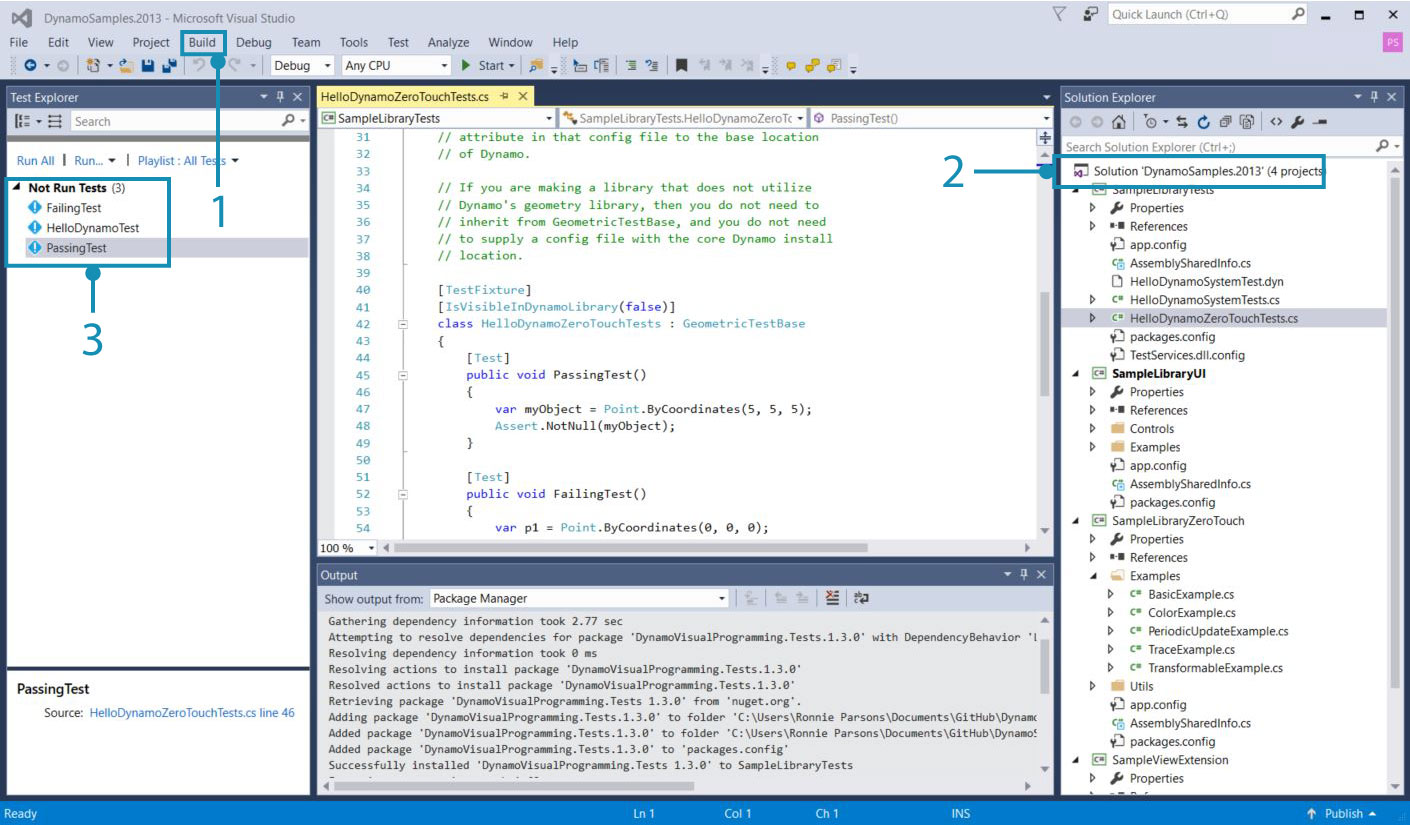The height and width of the screenshot is (825, 1410).
Task: Click the Open File toolbar icon
Action: [126, 66]
